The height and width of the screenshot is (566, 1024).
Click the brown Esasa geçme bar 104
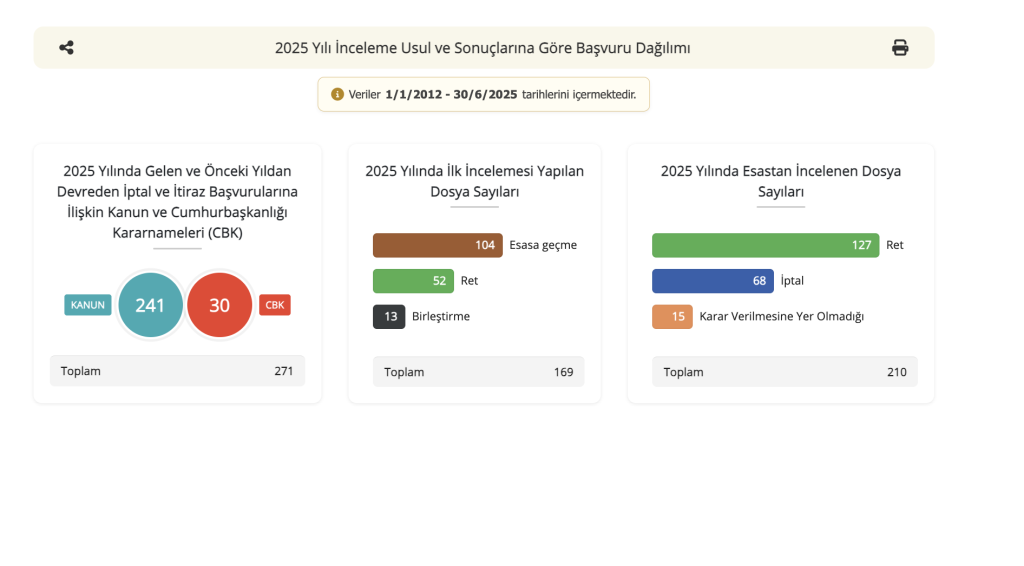tap(438, 245)
